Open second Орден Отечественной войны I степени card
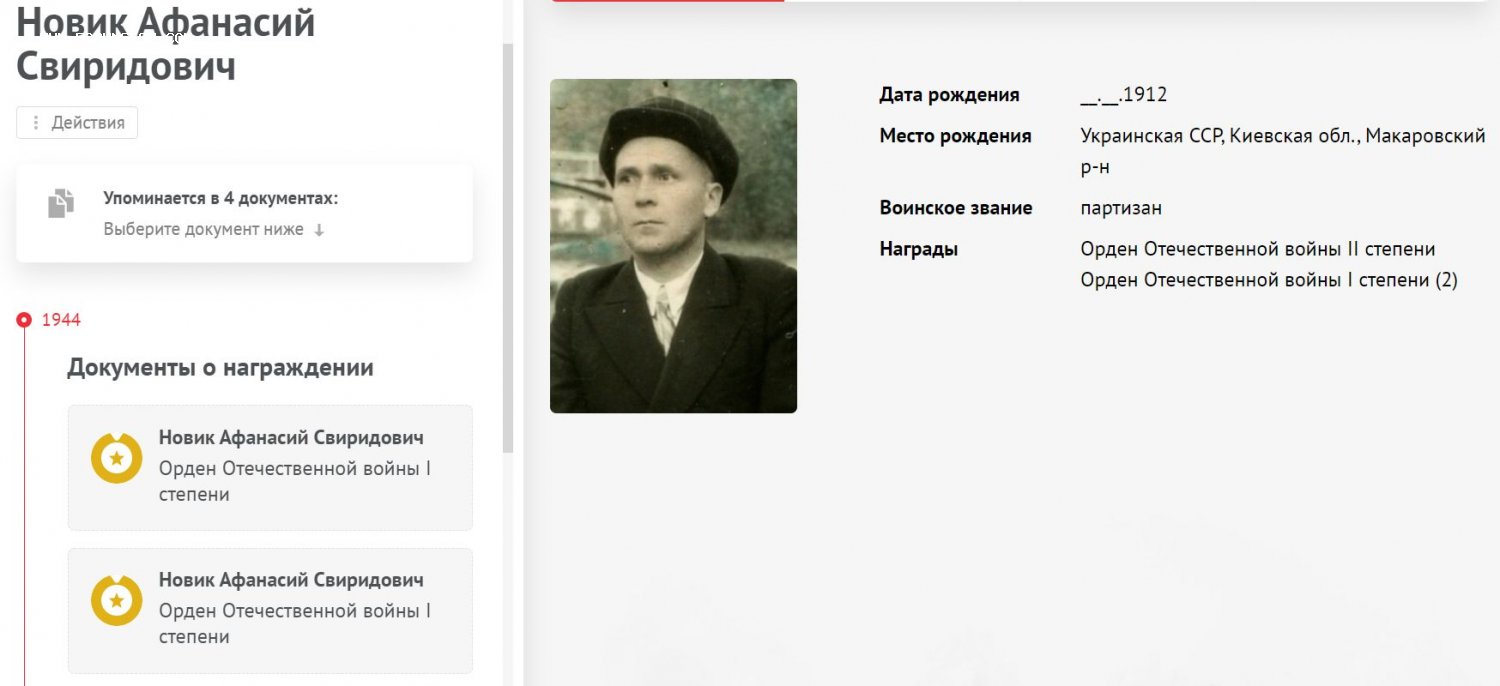Viewport: 1500px width, 686px height. (270, 610)
